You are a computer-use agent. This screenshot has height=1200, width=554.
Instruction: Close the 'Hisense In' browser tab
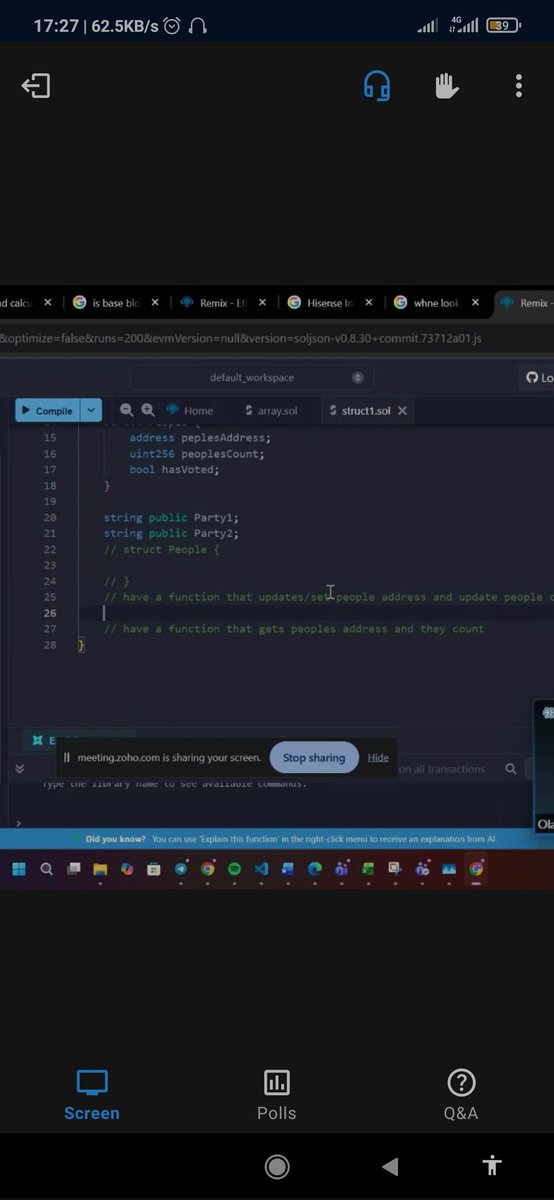pos(369,303)
